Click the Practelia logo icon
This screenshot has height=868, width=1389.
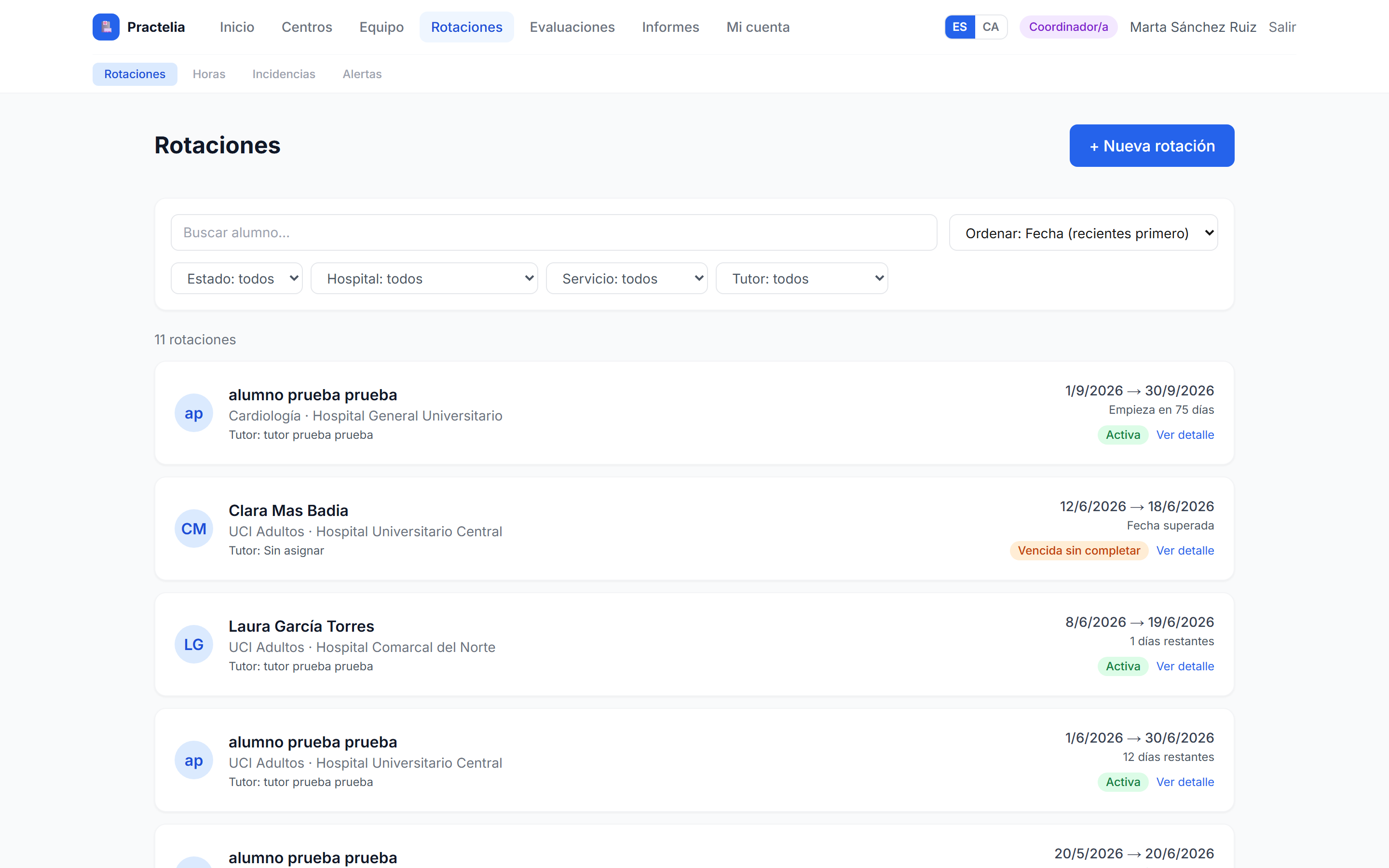pyautogui.click(x=106, y=27)
